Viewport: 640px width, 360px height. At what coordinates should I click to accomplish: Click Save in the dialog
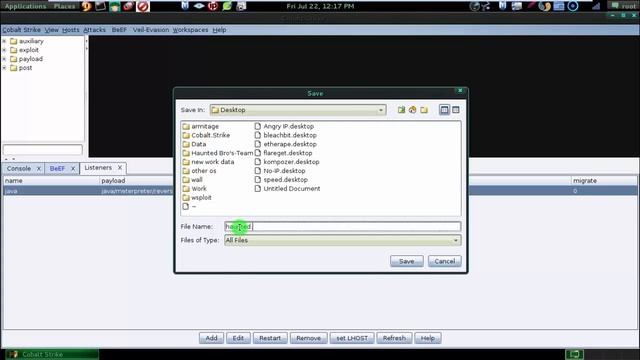tap(407, 261)
